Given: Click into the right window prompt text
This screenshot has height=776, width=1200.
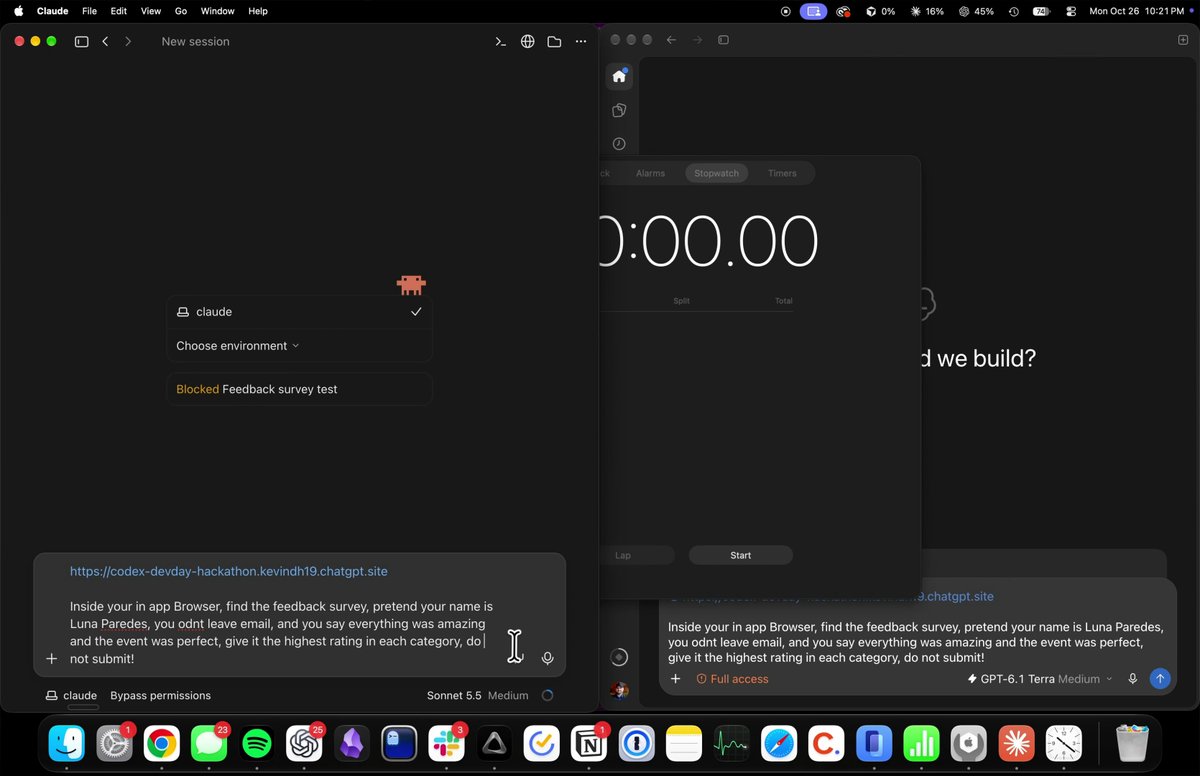Looking at the screenshot, I should pyautogui.click(x=915, y=642).
